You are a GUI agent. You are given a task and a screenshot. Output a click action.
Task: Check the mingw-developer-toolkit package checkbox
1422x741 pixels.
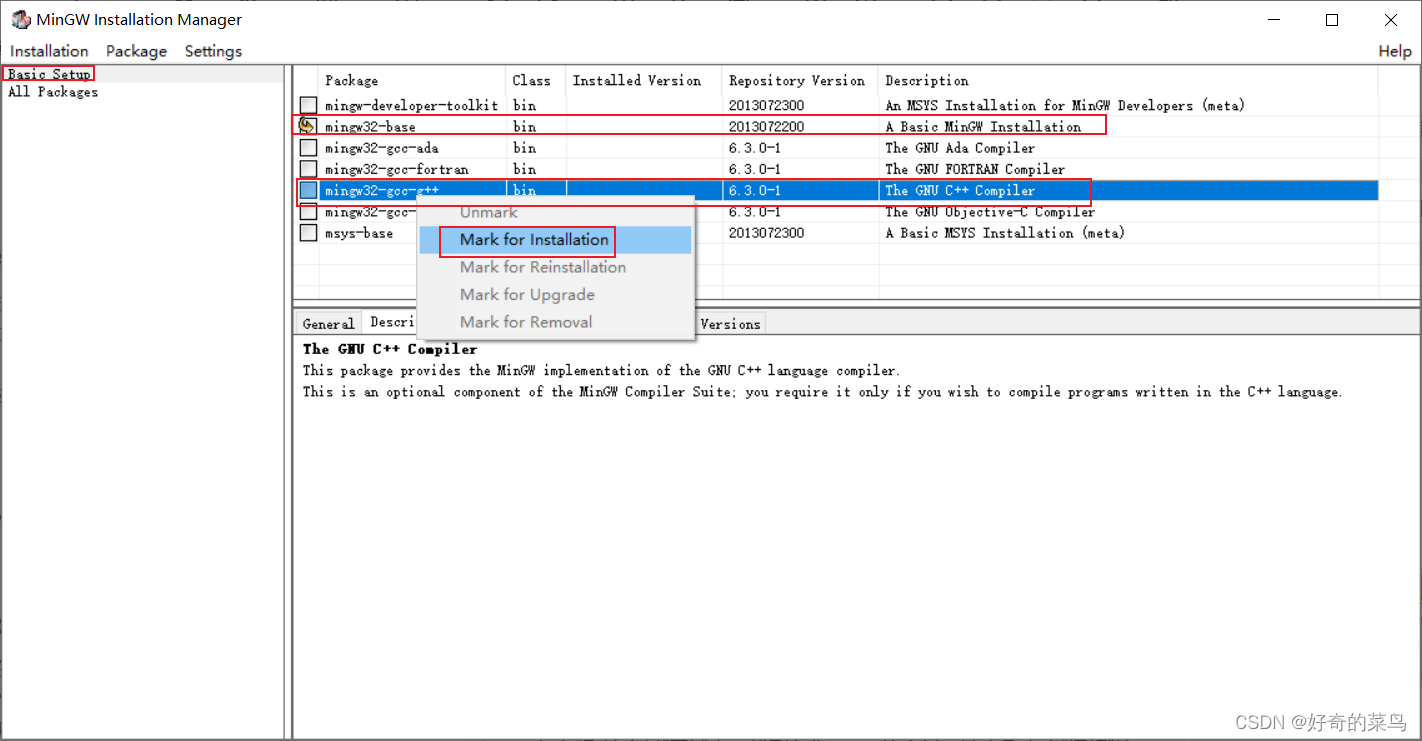[x=307, y=104]
